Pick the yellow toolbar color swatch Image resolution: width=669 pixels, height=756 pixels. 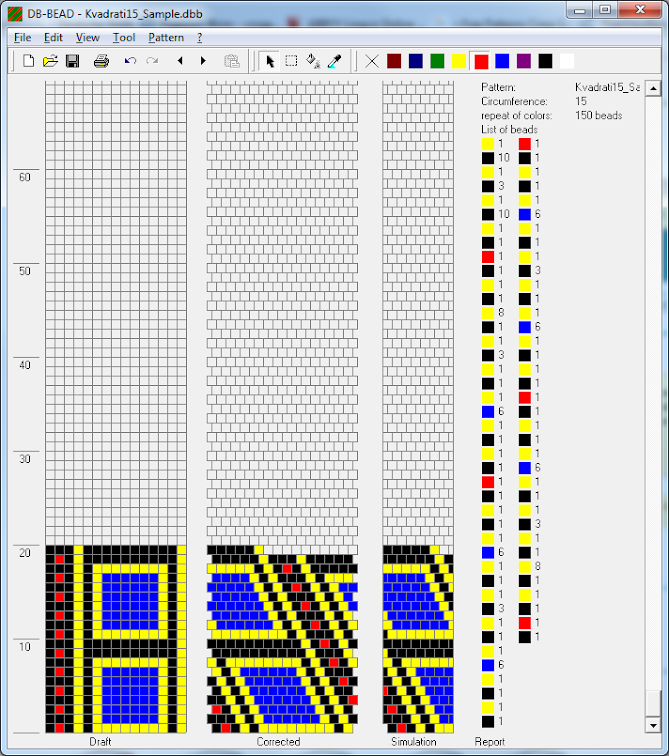pos(459,61)
